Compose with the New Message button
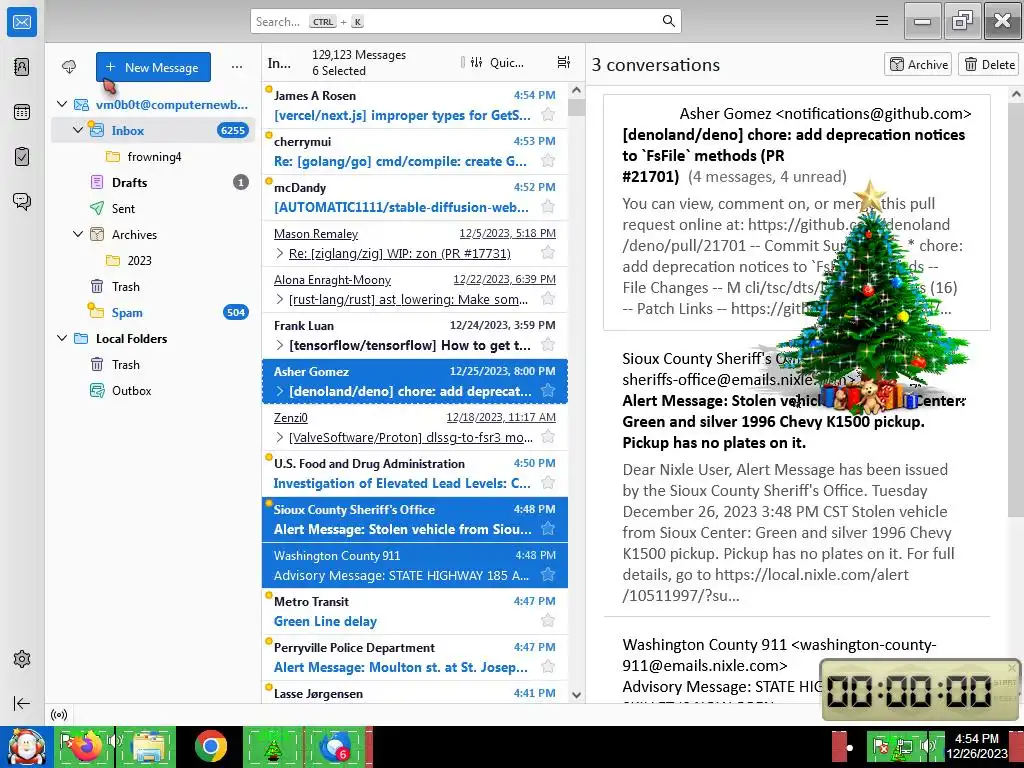This screenshot has height=768, width=1024. (x=153, y=67)
